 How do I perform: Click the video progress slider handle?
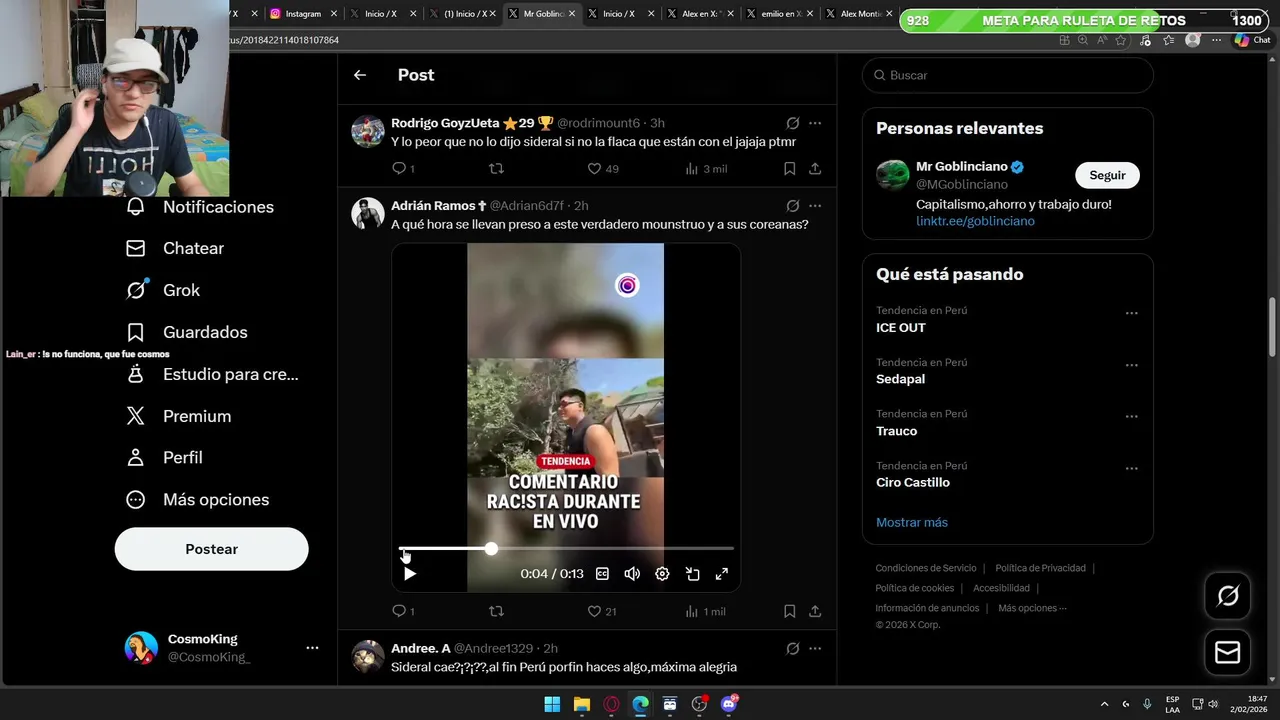(x=491, y=548)
